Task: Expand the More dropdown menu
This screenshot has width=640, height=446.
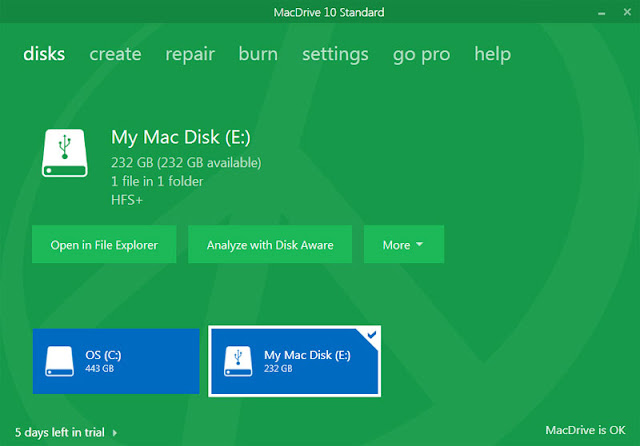Action: pyautogui.click(x=404, y=244)
